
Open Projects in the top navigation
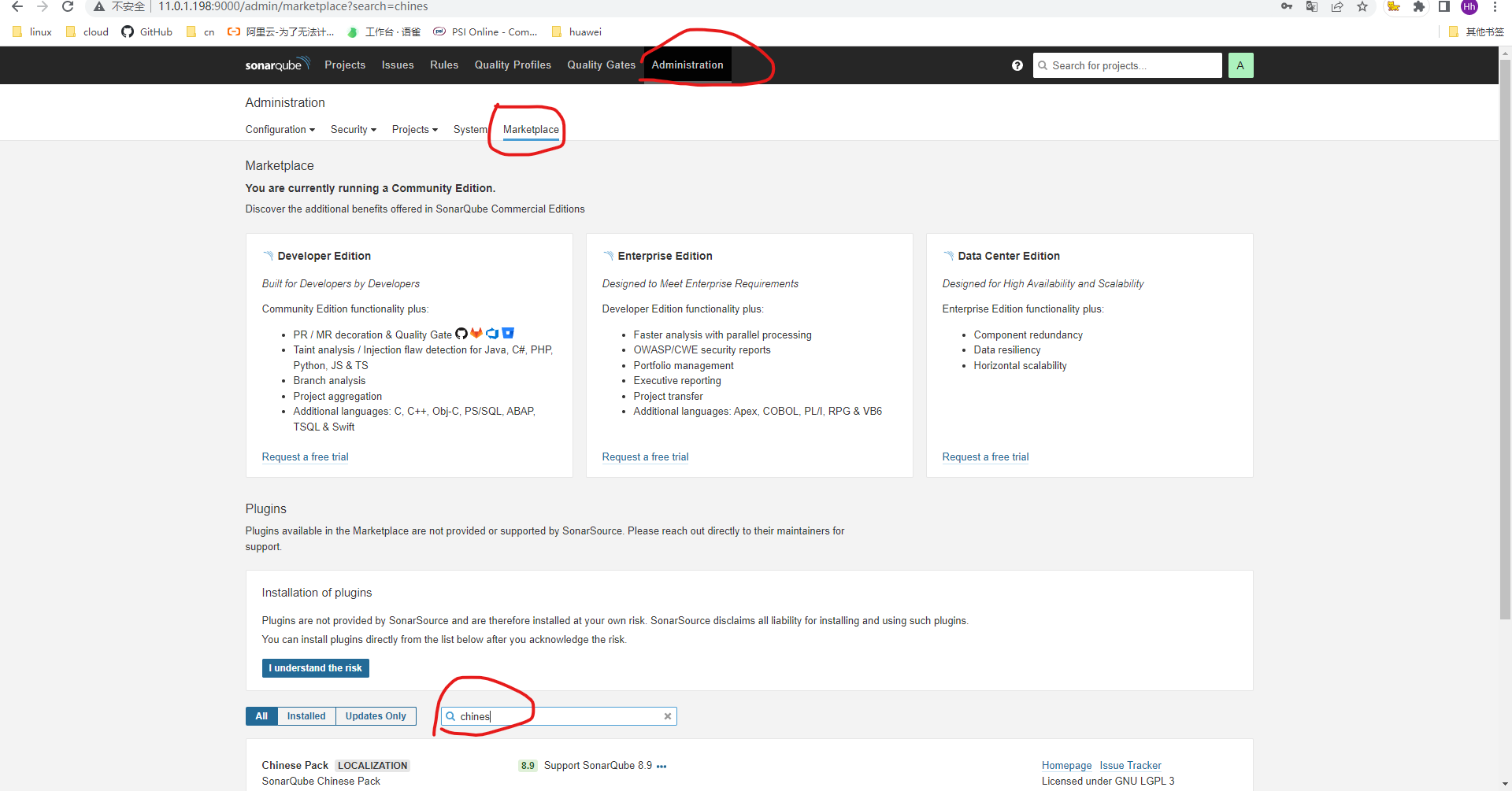coord(345,65)
